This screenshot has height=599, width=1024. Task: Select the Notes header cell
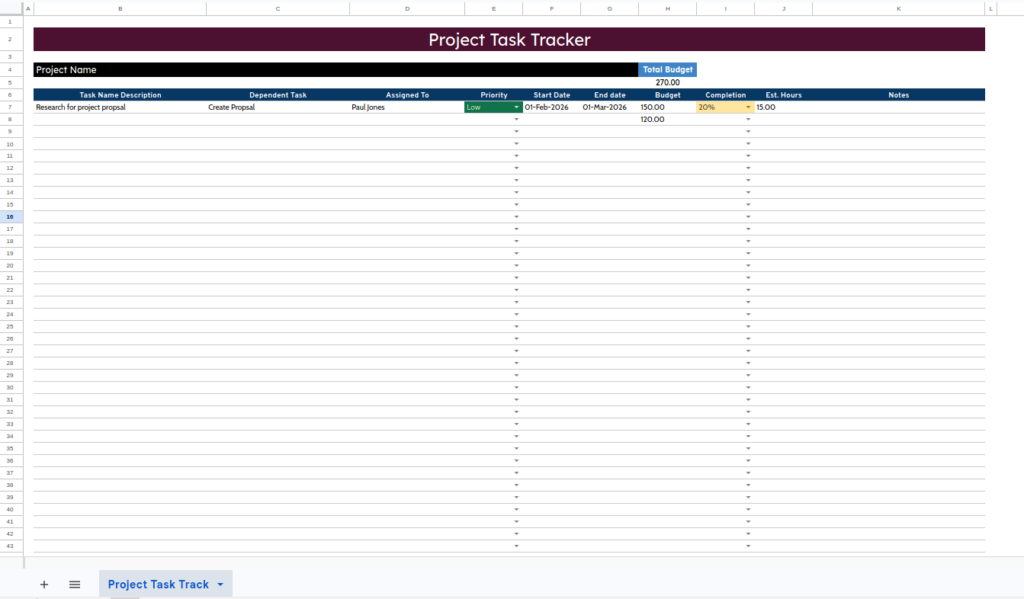coord(899,95)
